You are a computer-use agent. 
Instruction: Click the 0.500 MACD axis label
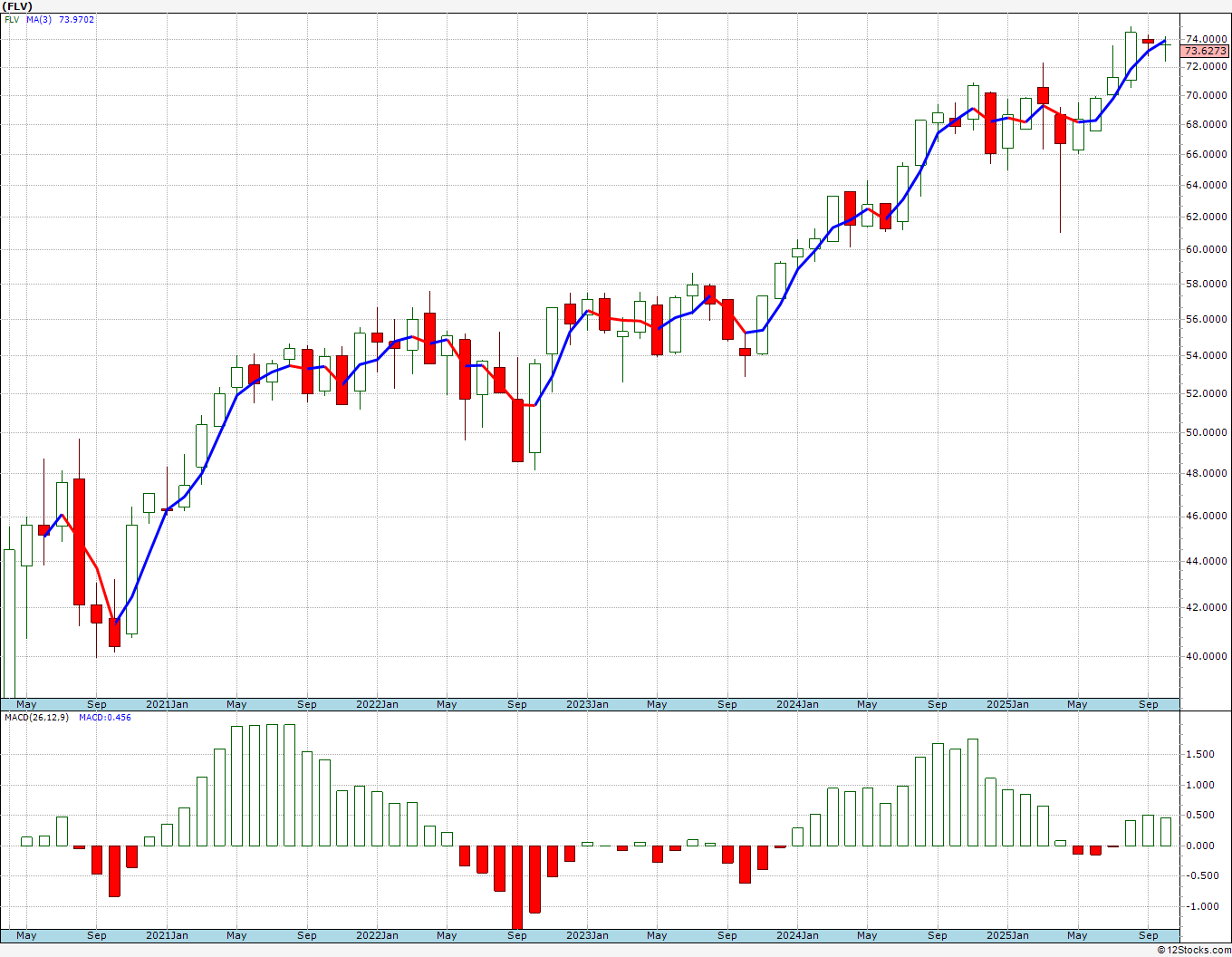click(1201, 815)
